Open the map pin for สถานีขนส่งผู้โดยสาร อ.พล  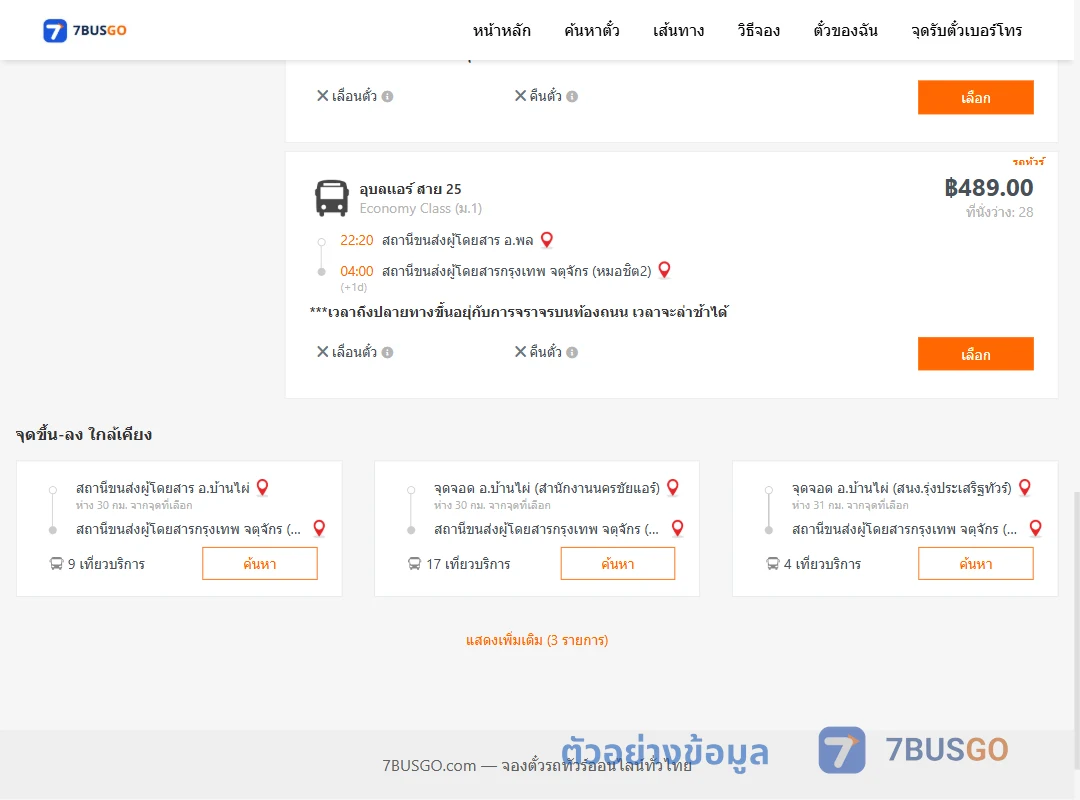(547, 240)
